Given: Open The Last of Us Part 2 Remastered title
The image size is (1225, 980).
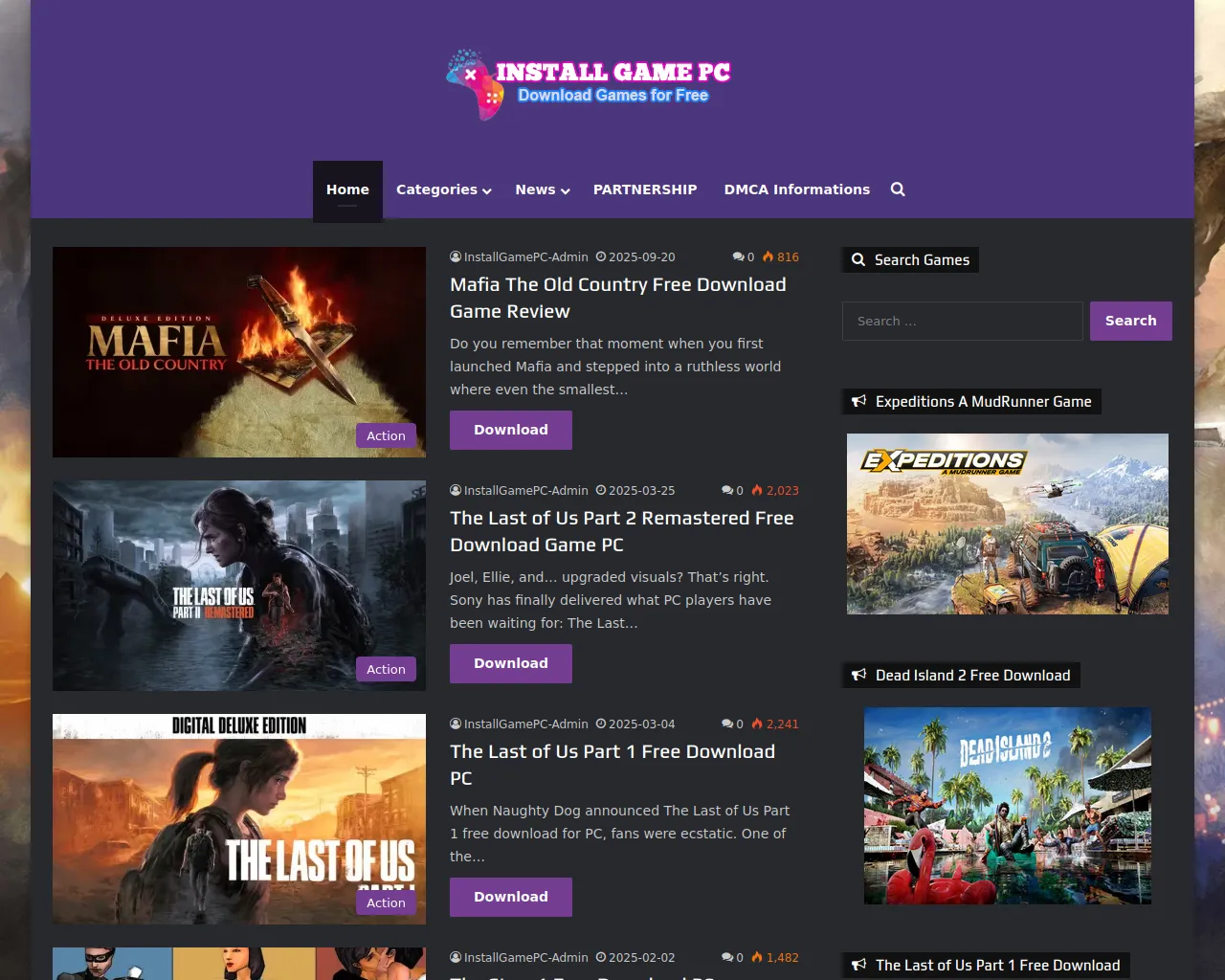Looking at the screenshot, I should (x=622, y=531).
